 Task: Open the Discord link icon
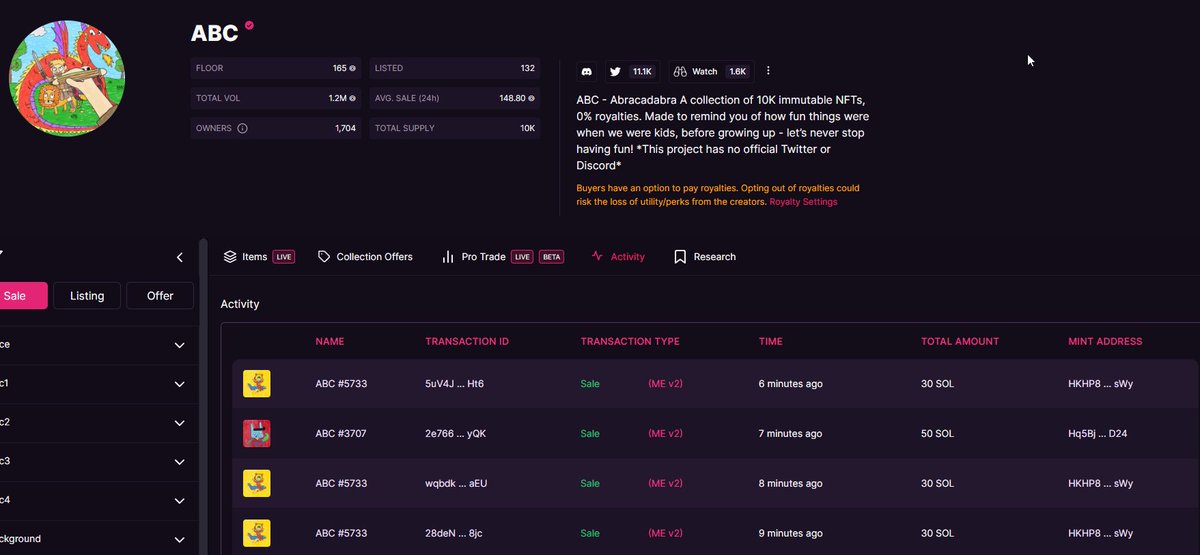point(587,71)
